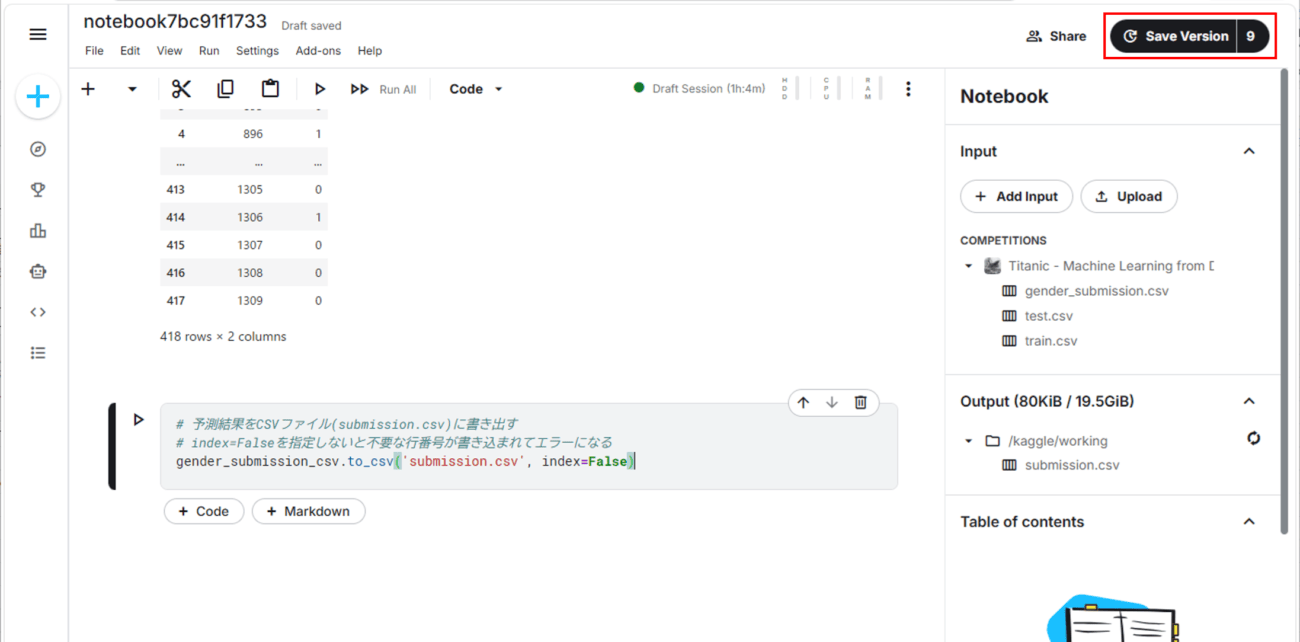Run the to_csv code cell using its play icon
The height and width of the screenshot is (642, 1300).
click(x=139, y=420)
